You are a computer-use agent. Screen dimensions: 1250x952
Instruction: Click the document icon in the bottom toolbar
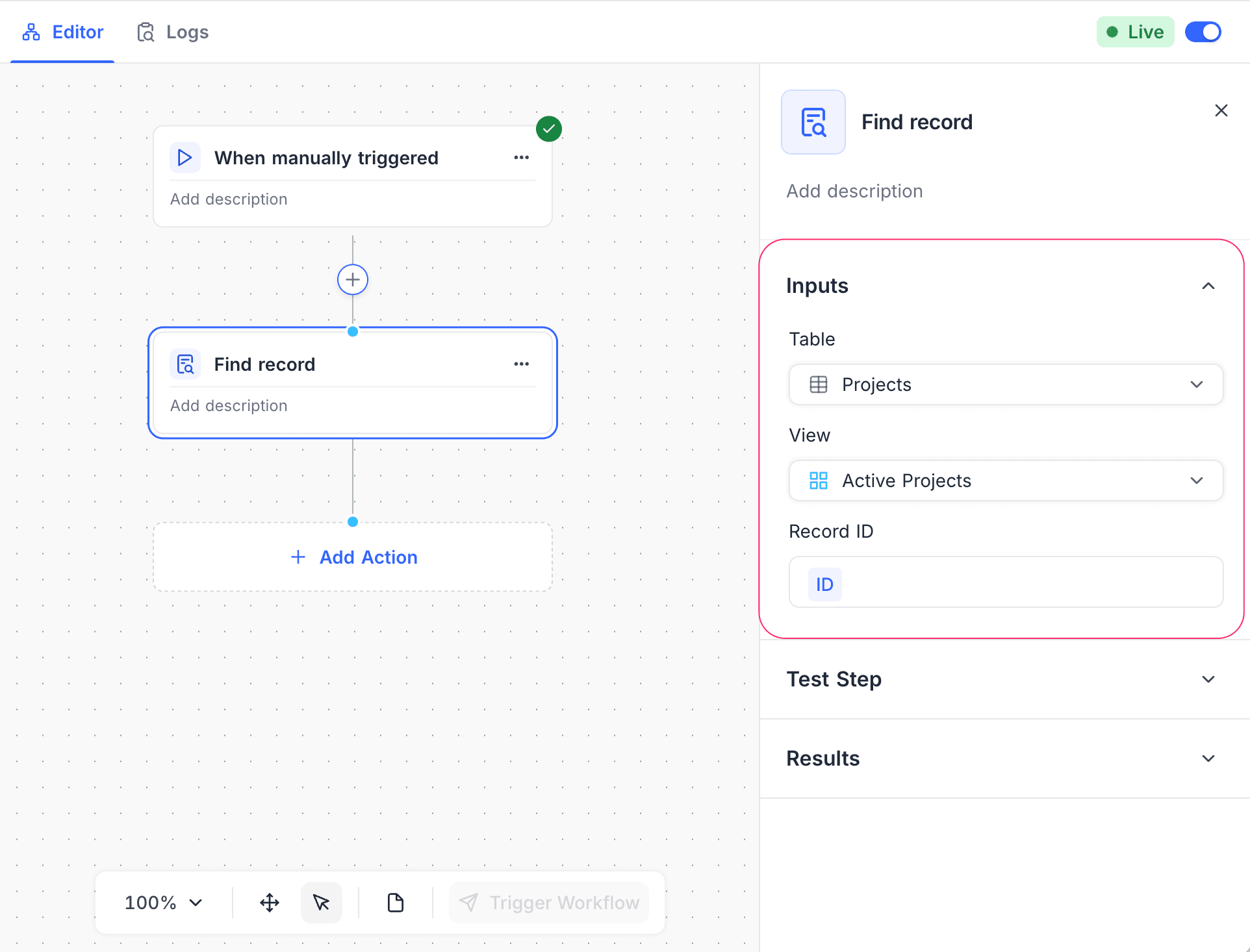[x=395, y=902]
